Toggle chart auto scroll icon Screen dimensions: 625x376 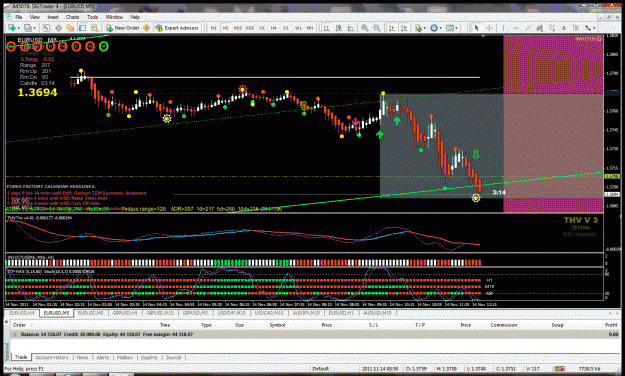point(392,28)
